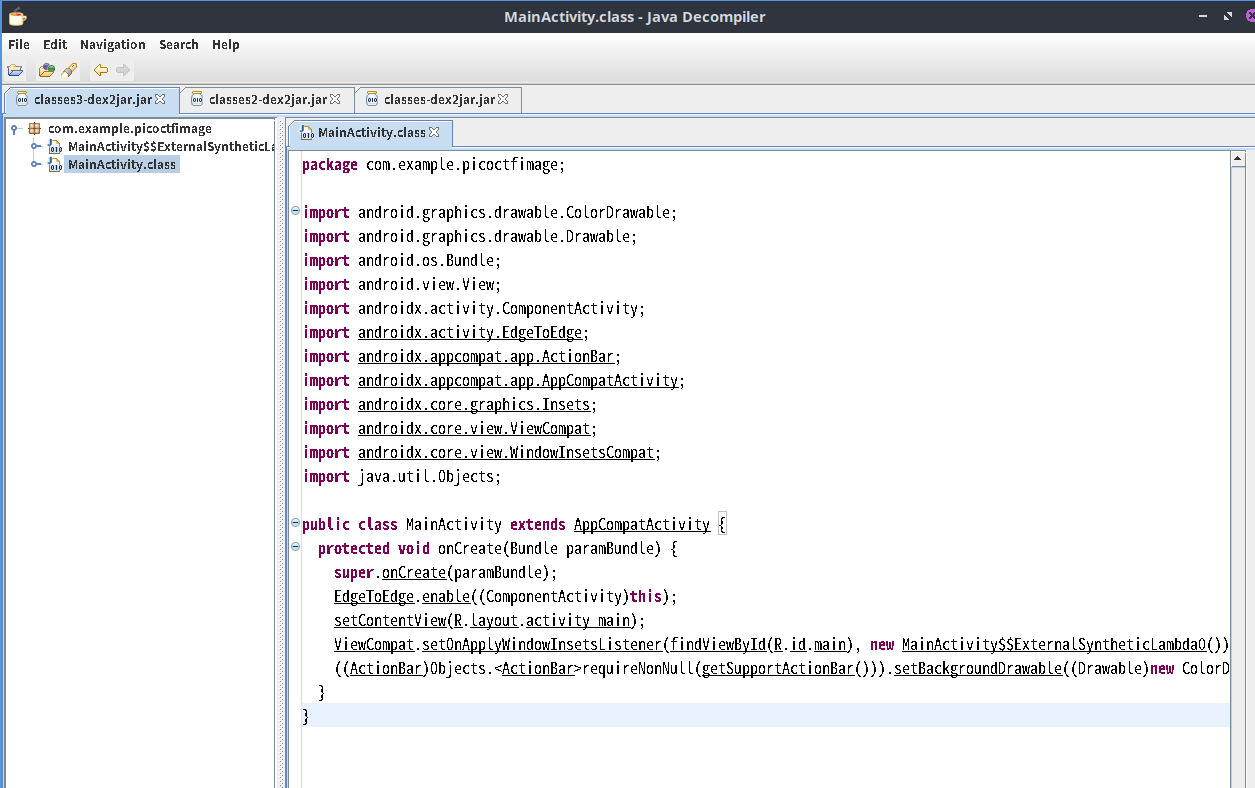Collapse the MainActivity class fold marker
The height and width of the screenshot is (788, 1255).
[295, 523]
